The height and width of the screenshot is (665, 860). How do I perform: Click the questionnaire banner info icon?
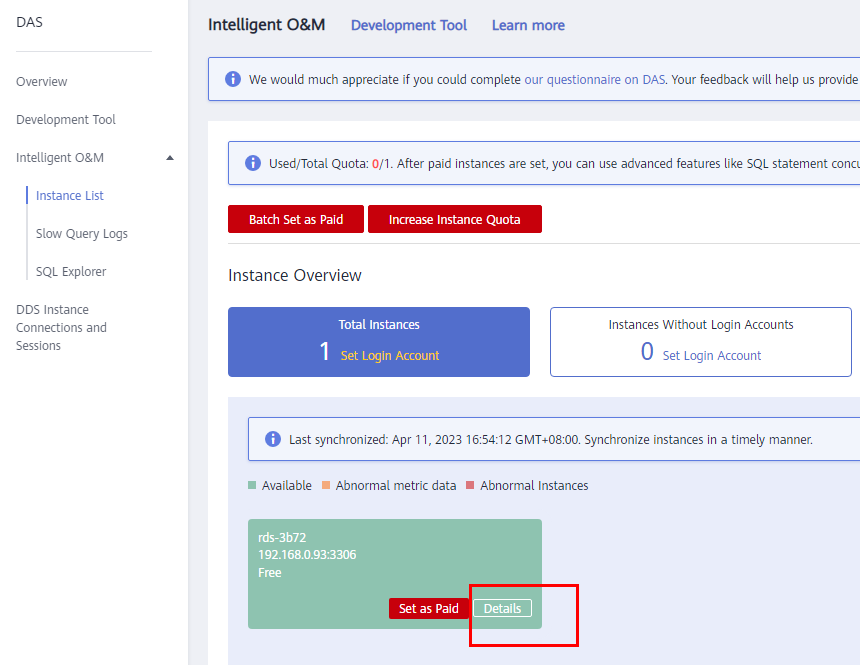pos(233,79)
